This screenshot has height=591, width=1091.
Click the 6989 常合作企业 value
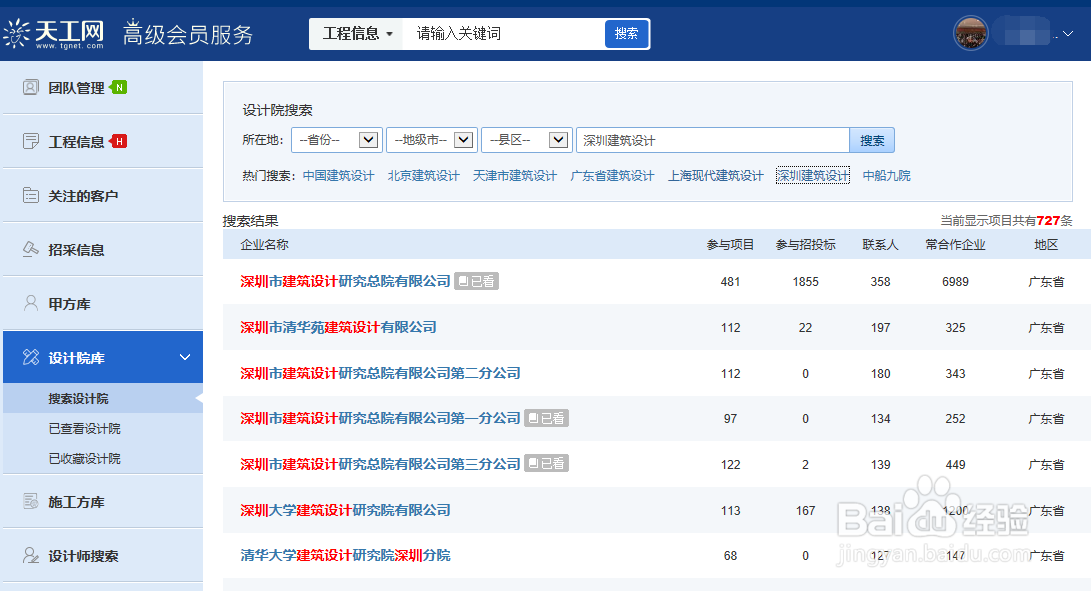pyautogui.click(x=955, y=282)
